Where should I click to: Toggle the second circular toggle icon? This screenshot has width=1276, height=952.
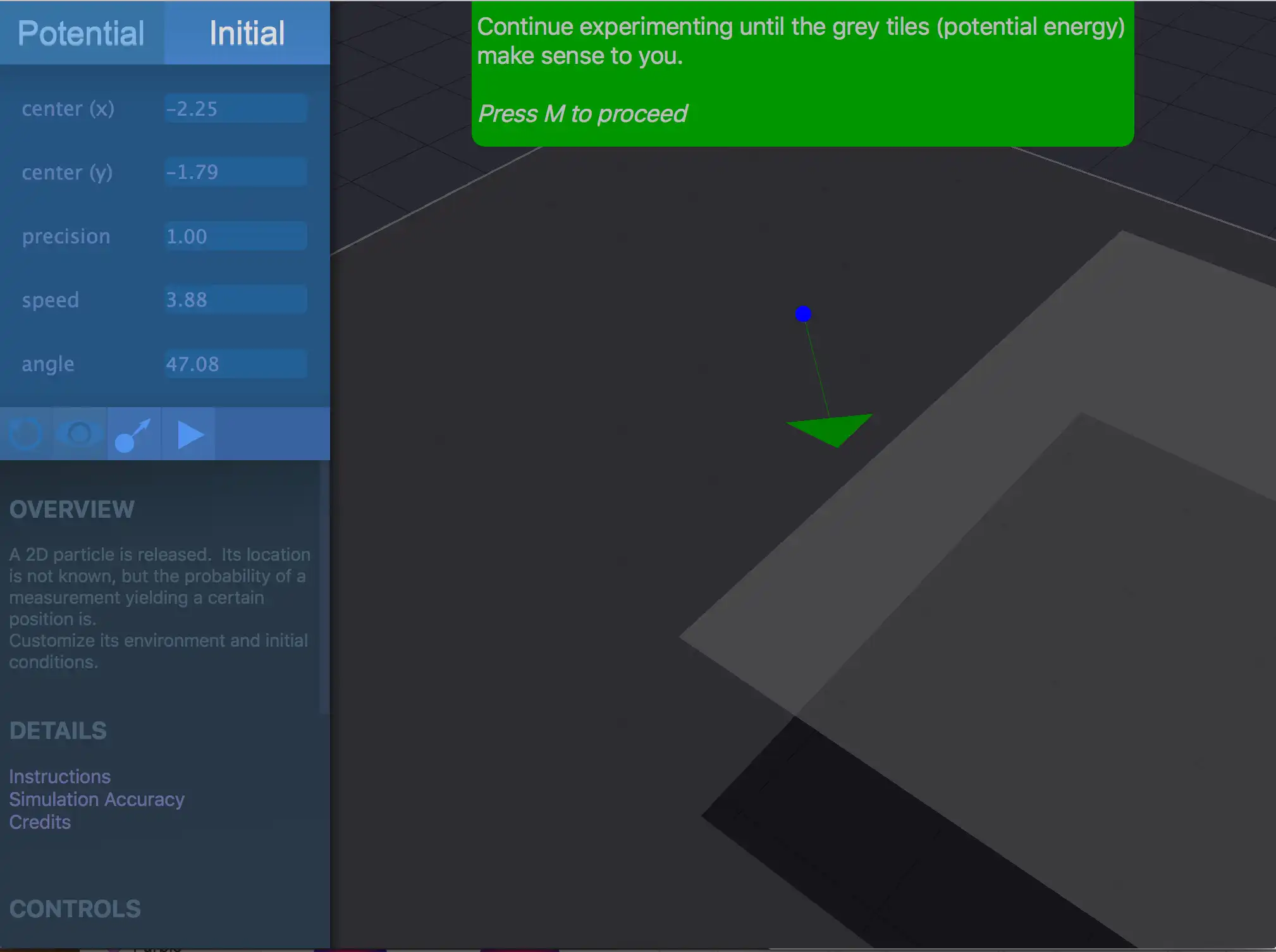tap(79, 434)
